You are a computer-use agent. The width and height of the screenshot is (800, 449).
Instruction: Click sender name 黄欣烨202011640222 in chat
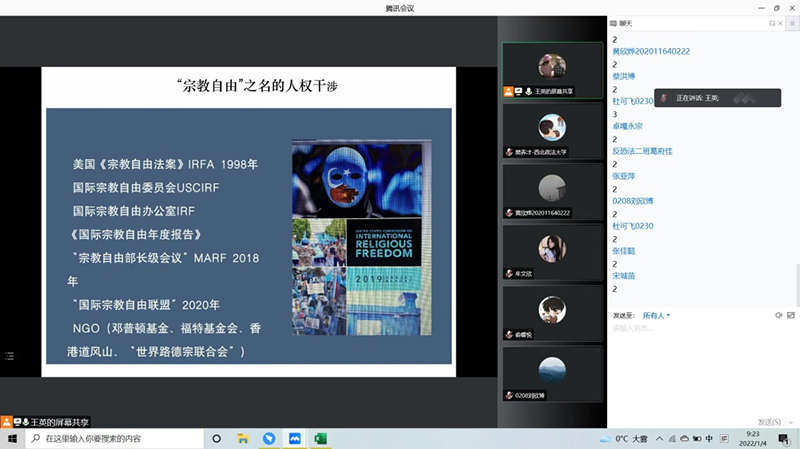coord(651,51)
